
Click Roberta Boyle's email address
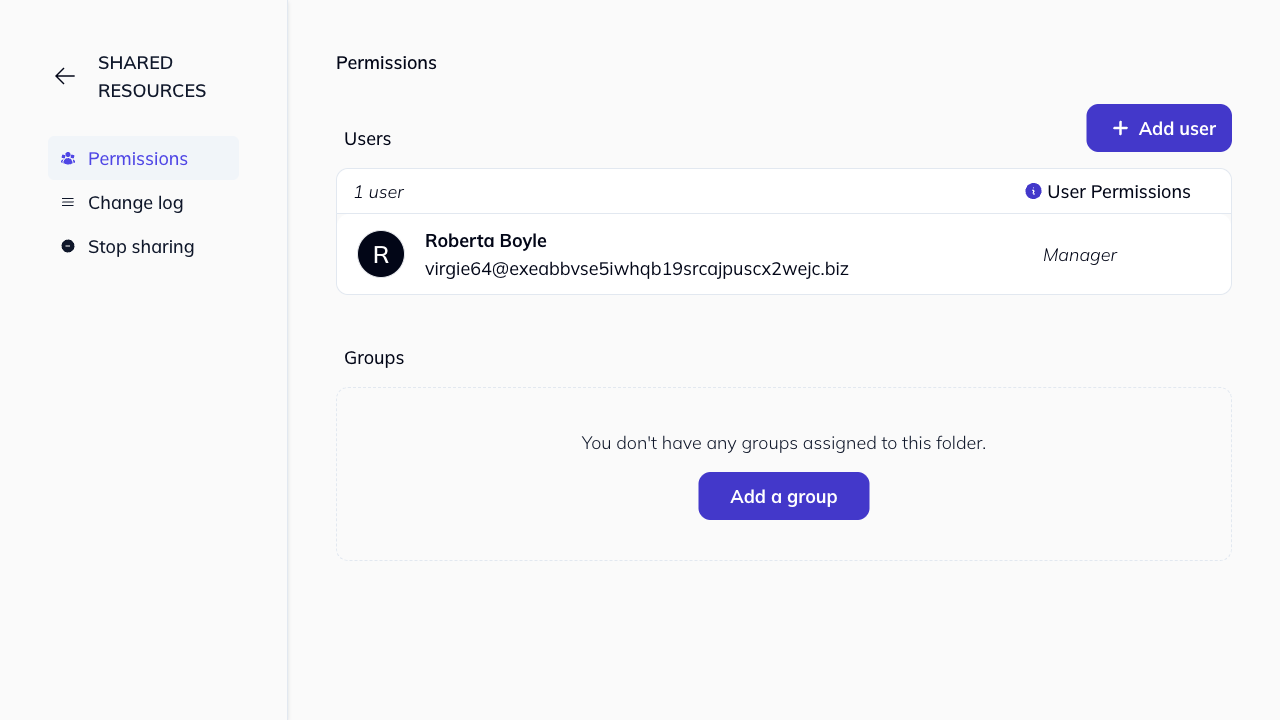[x=637, y=268]
